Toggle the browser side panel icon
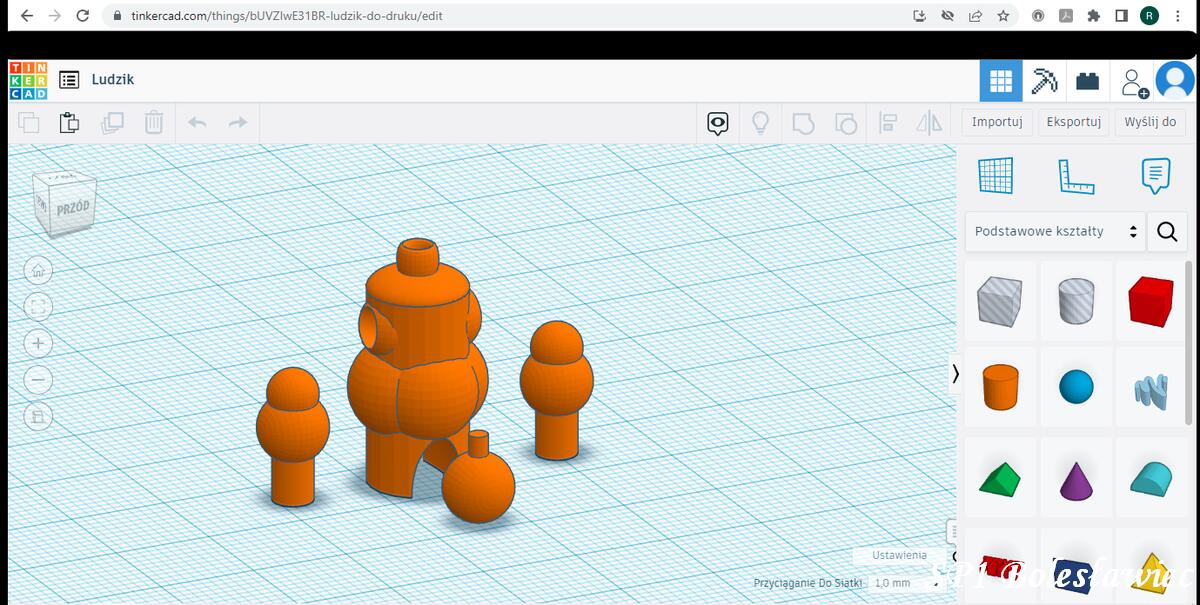Image resolution: width=1200 pixels, height=605 pixels. click(x=1121, y=16)
